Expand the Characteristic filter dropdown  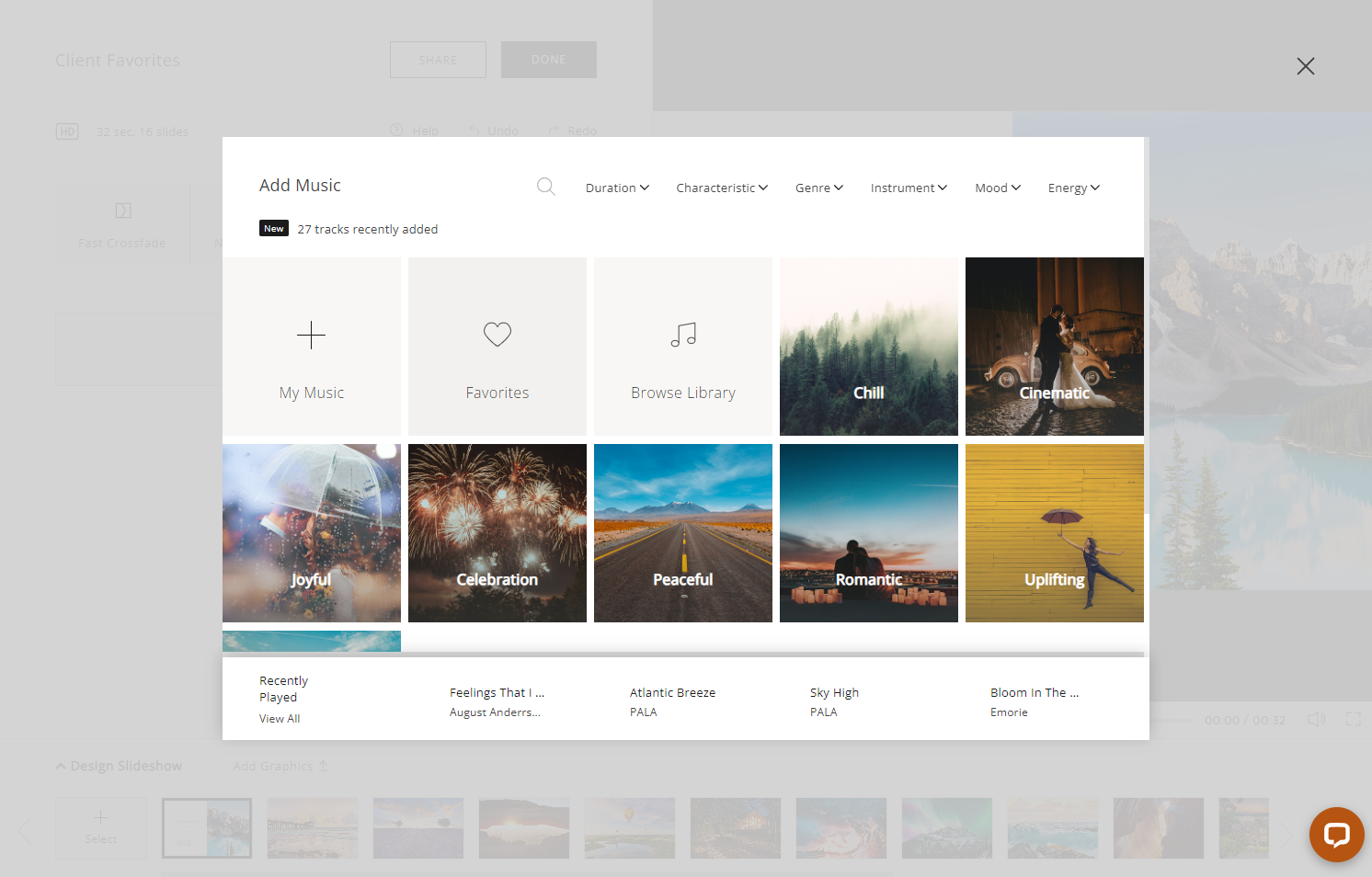coord(722,188)
